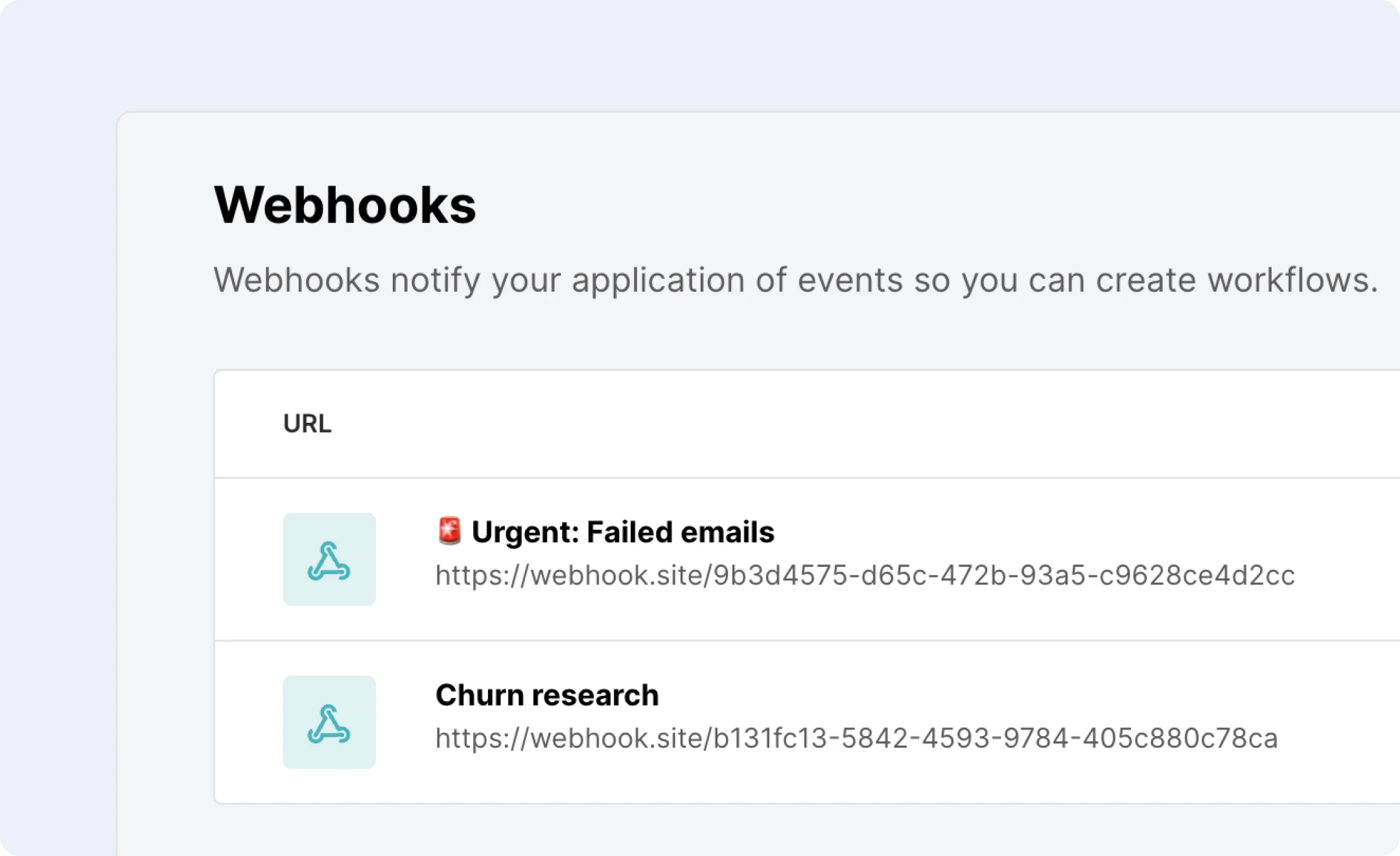Click the webhook icon beside Churn research

[x=329, y=722]
